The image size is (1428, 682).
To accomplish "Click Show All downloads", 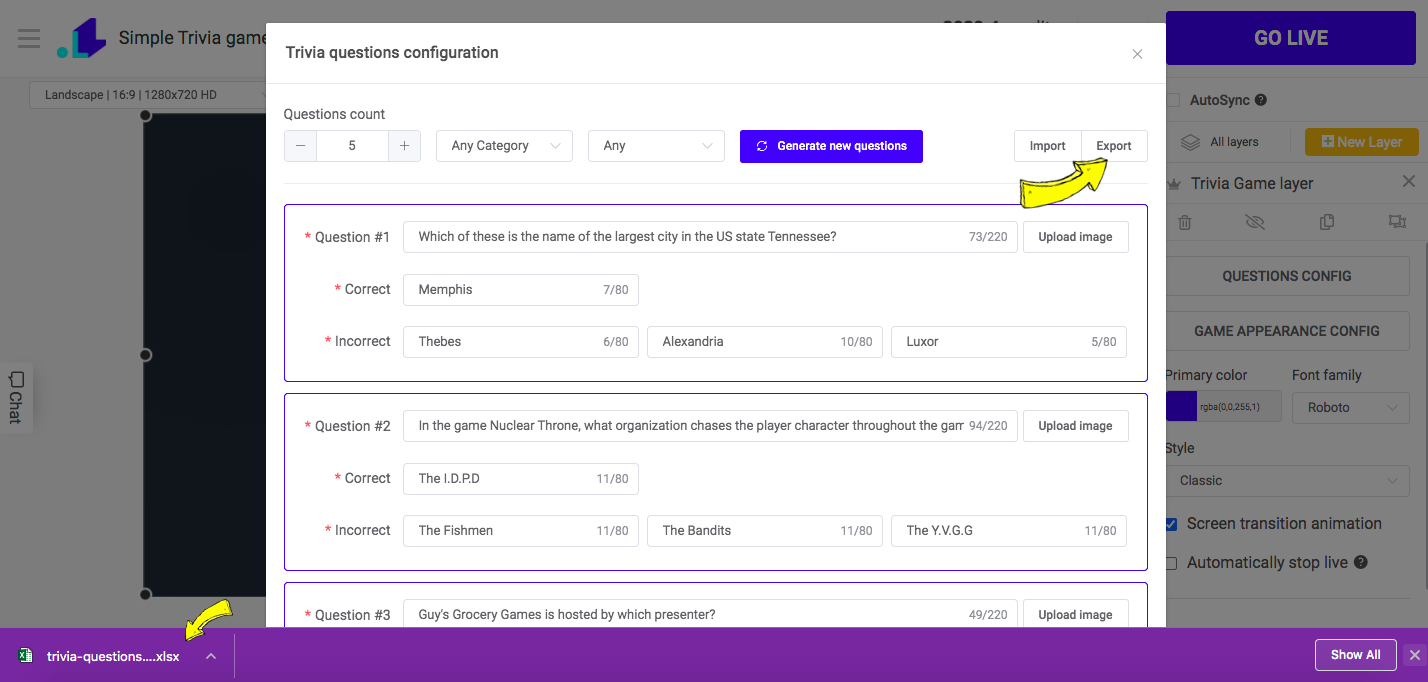I will 1355,655.
